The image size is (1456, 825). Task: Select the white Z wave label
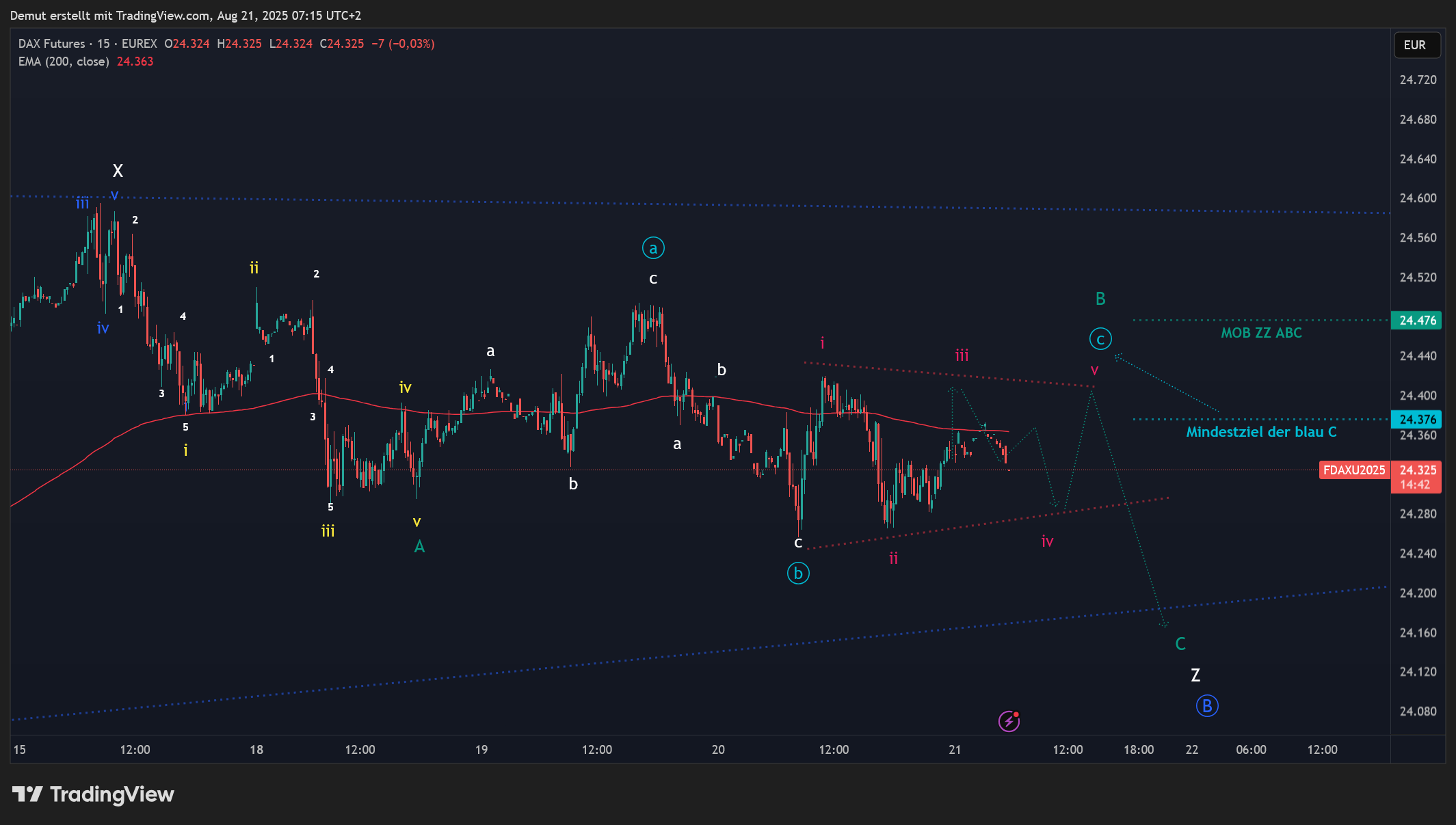(1195, 675)
